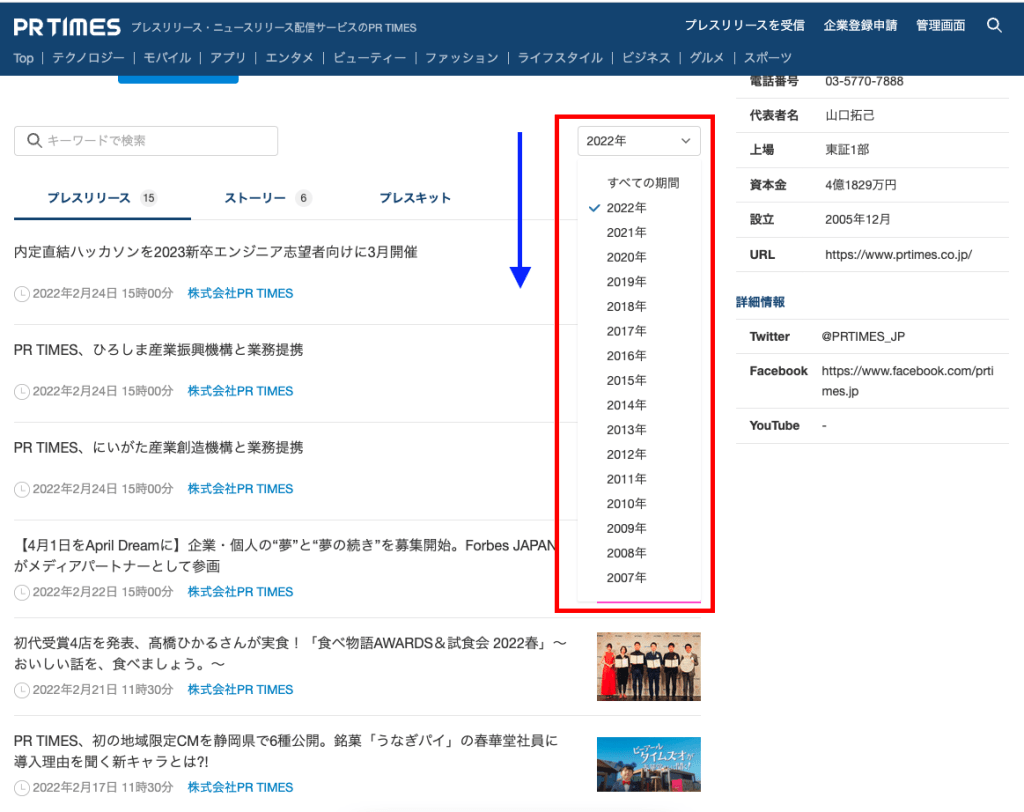
Task: Open テクノロジー category
Action: pos(88,58)
